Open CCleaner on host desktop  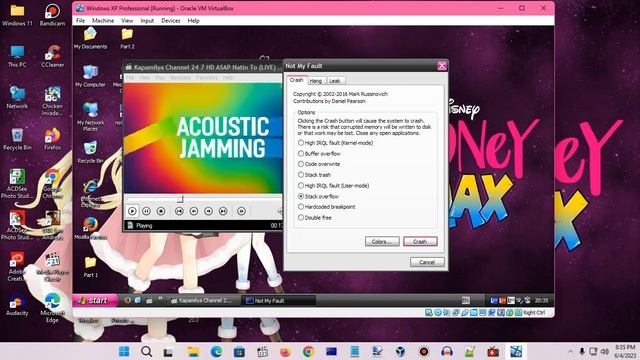(52, 56)
